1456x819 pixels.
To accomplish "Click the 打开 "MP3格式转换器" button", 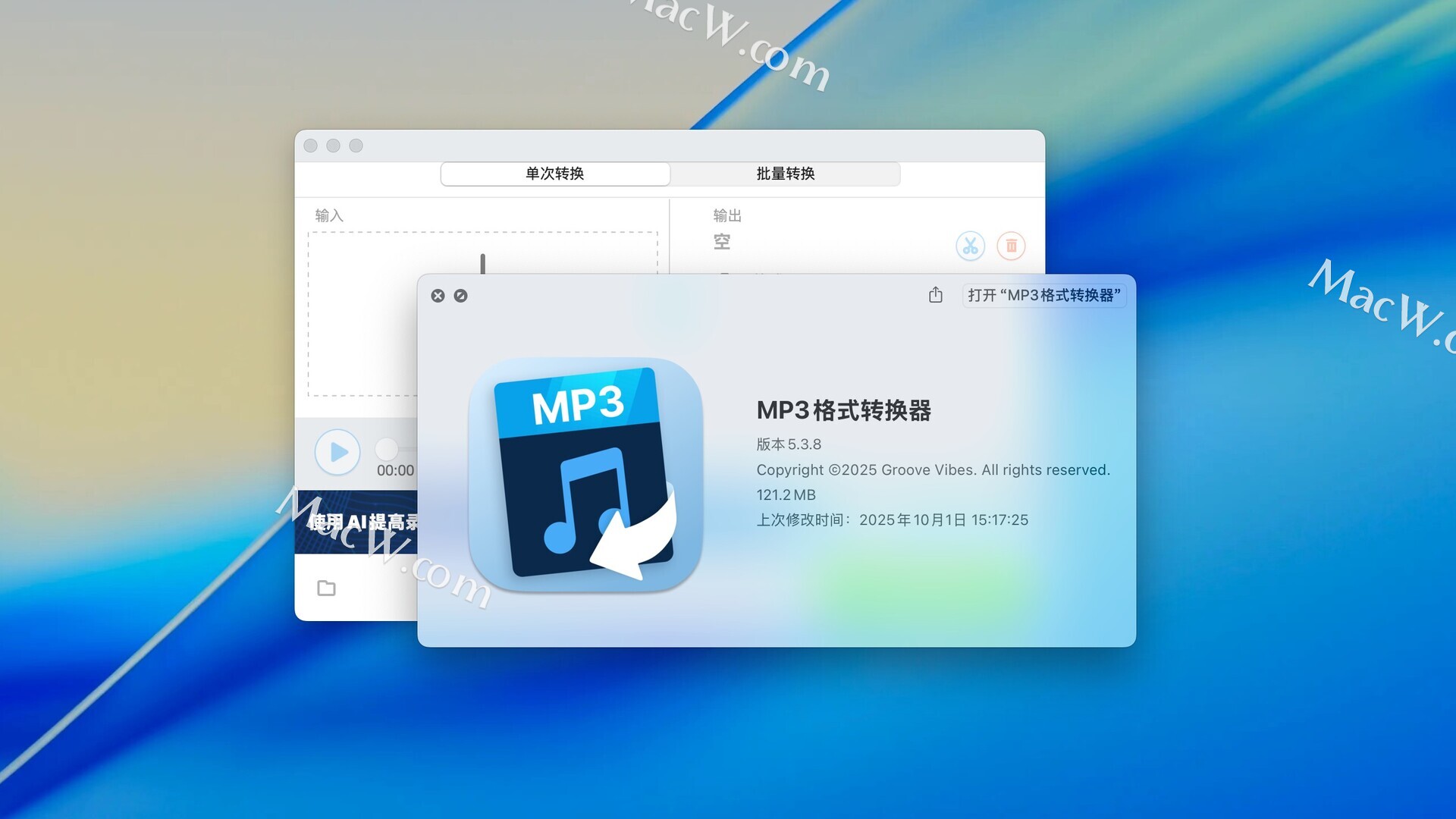I will pyautogui.click(x=1043, y=295).
